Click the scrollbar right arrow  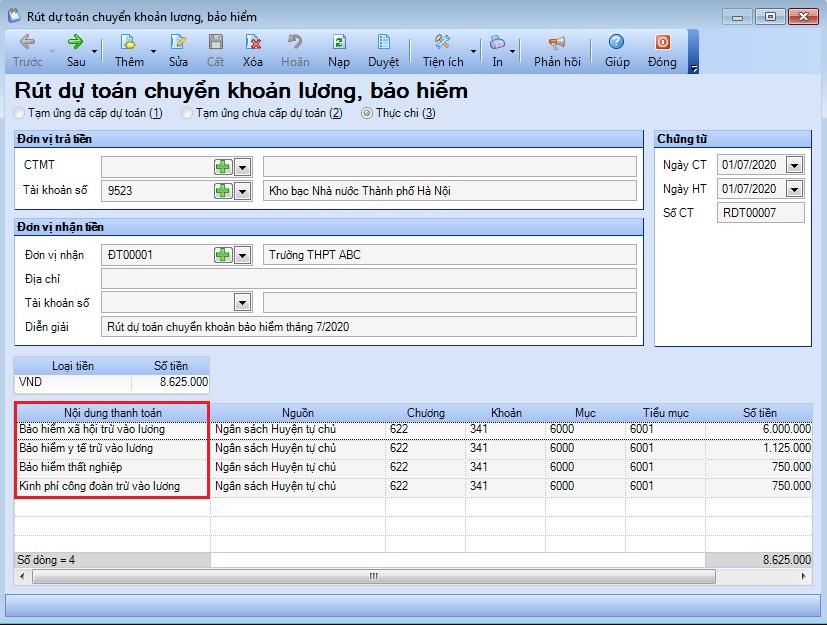803,576
